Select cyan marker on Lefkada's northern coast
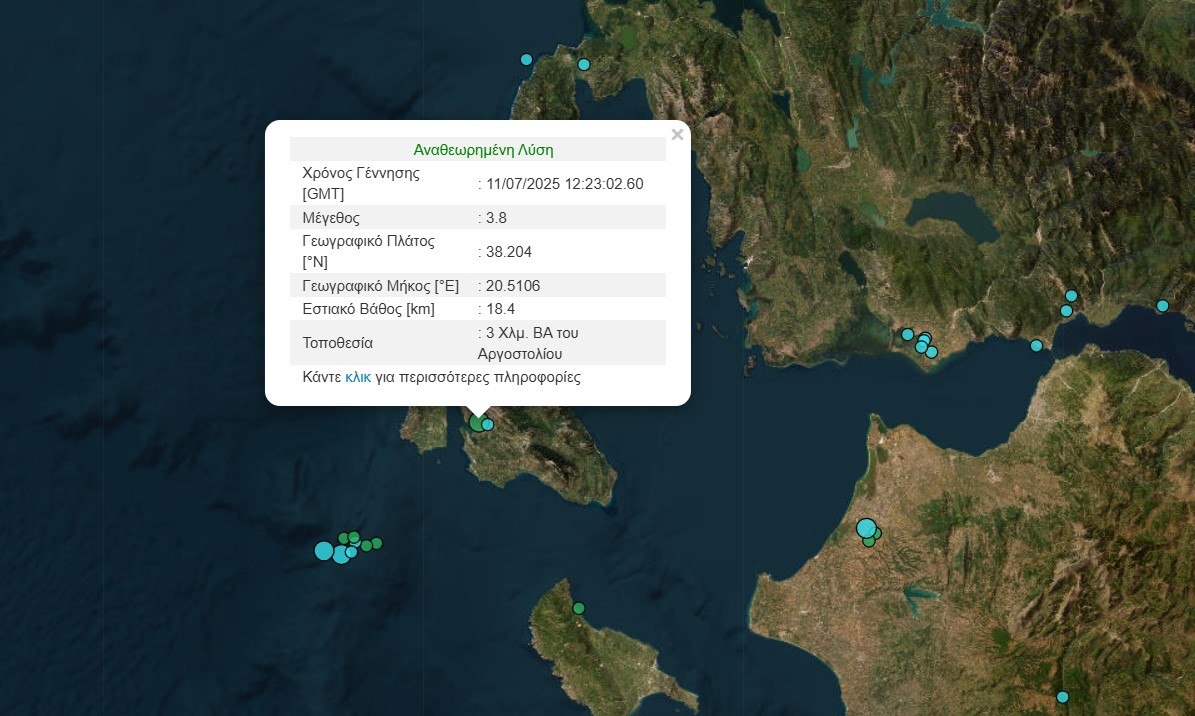Screen dimensions: 1195x716 click(584, 65)
